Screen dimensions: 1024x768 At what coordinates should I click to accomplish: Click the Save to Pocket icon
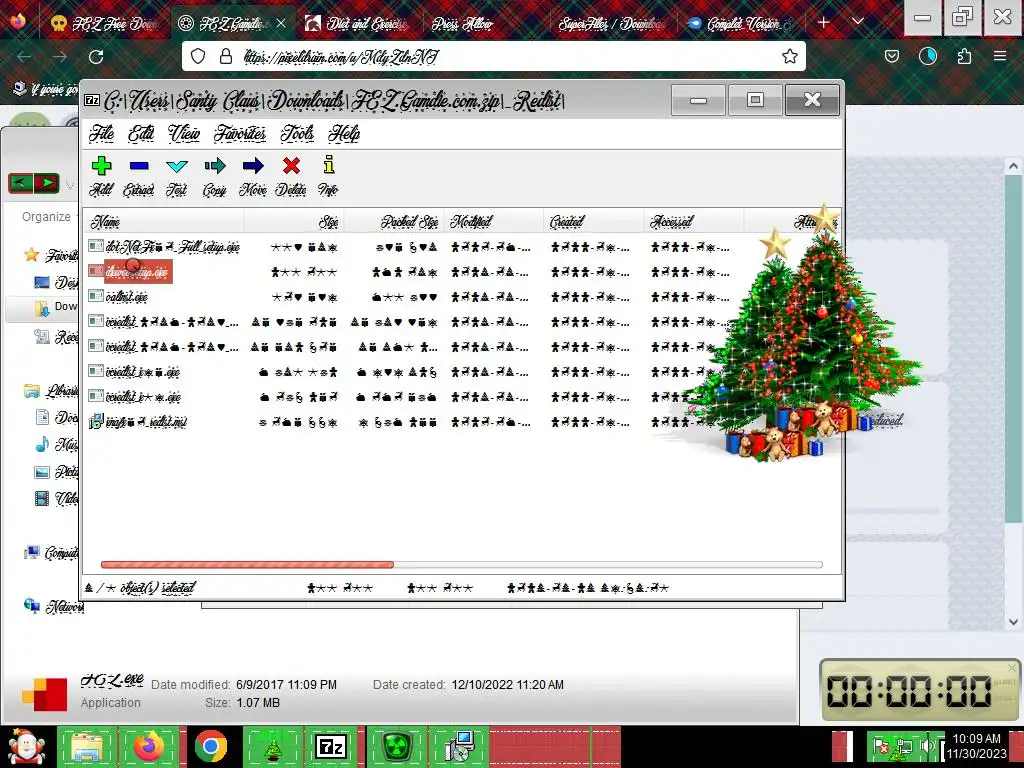(x=892, y=56)
